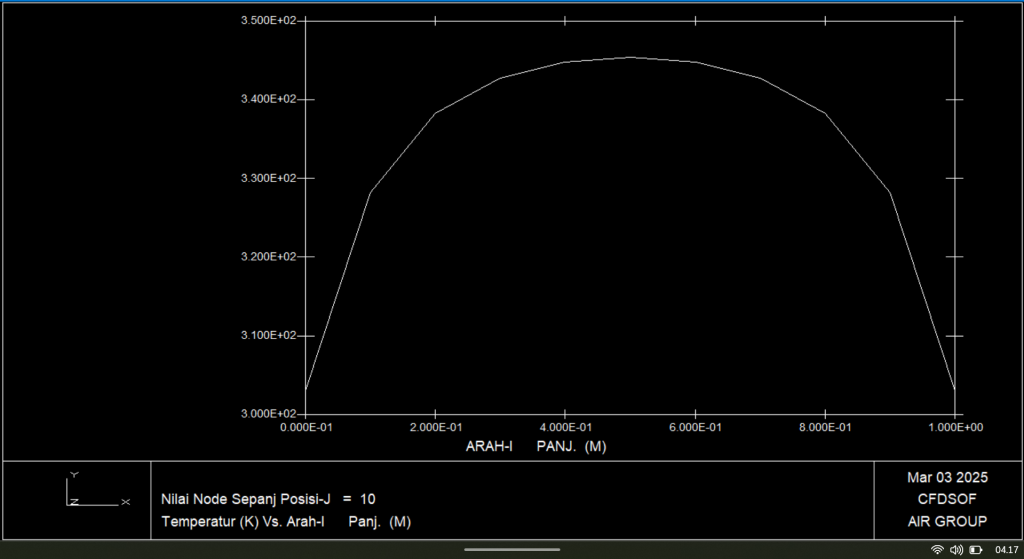Viewport: 1024px width, 559px height.
Task: Click the 3.500E+02 y-axis label
Action: click(269, 21)
